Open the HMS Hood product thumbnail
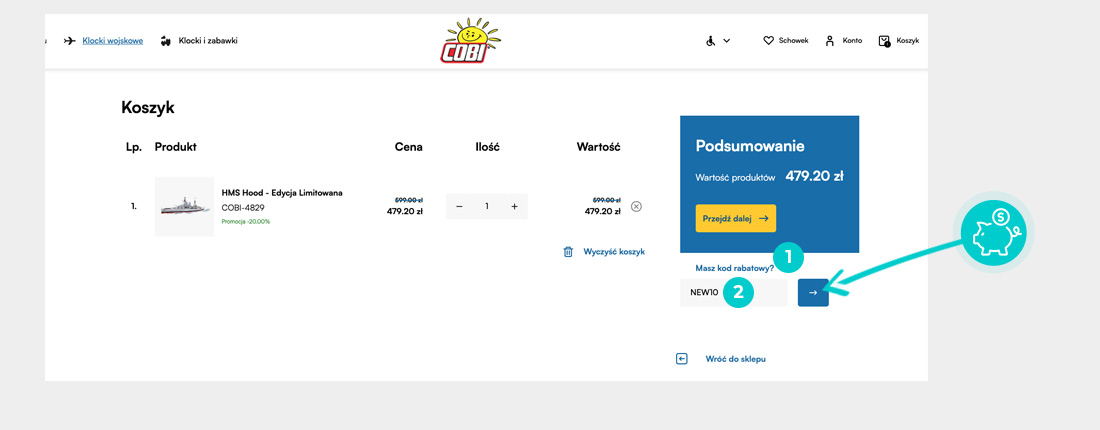This screenshot has height=430, width=1100. point(184,207)
